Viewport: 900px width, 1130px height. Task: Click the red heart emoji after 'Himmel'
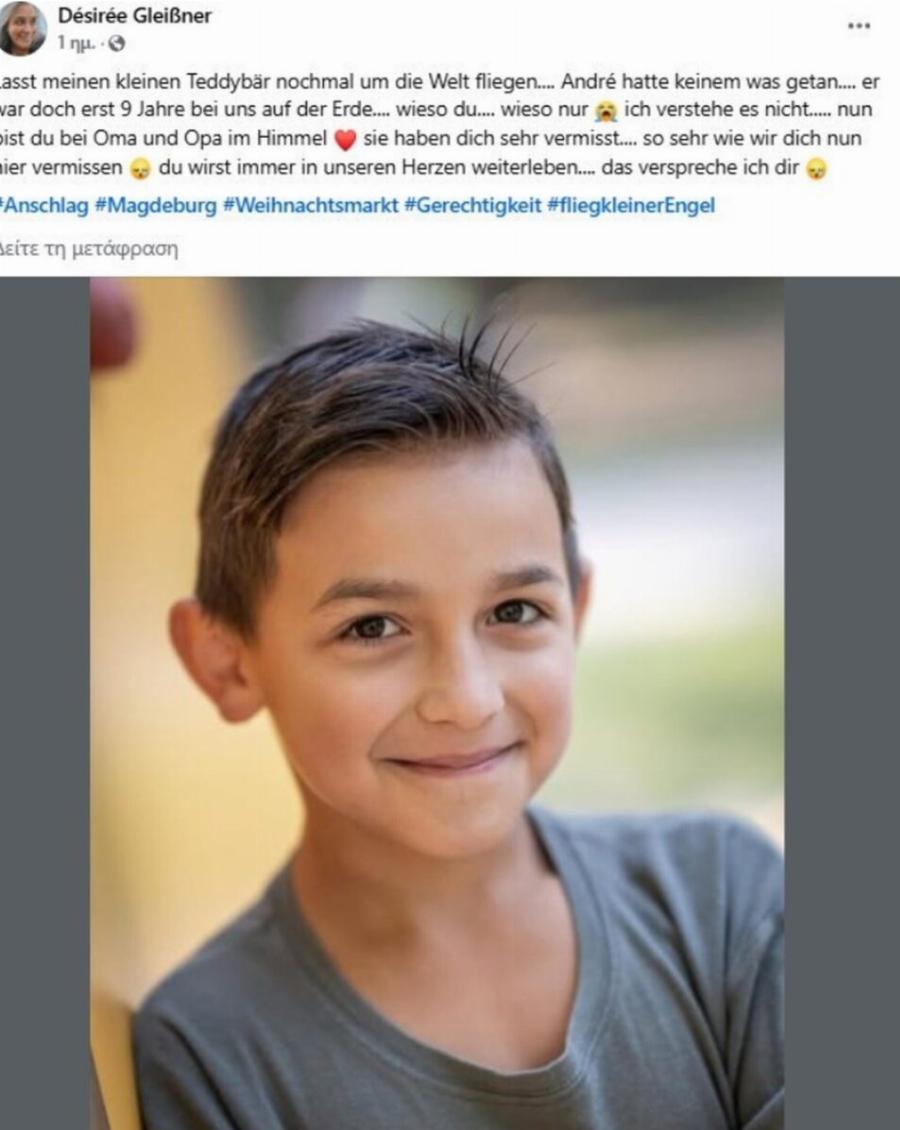(345, 139)
